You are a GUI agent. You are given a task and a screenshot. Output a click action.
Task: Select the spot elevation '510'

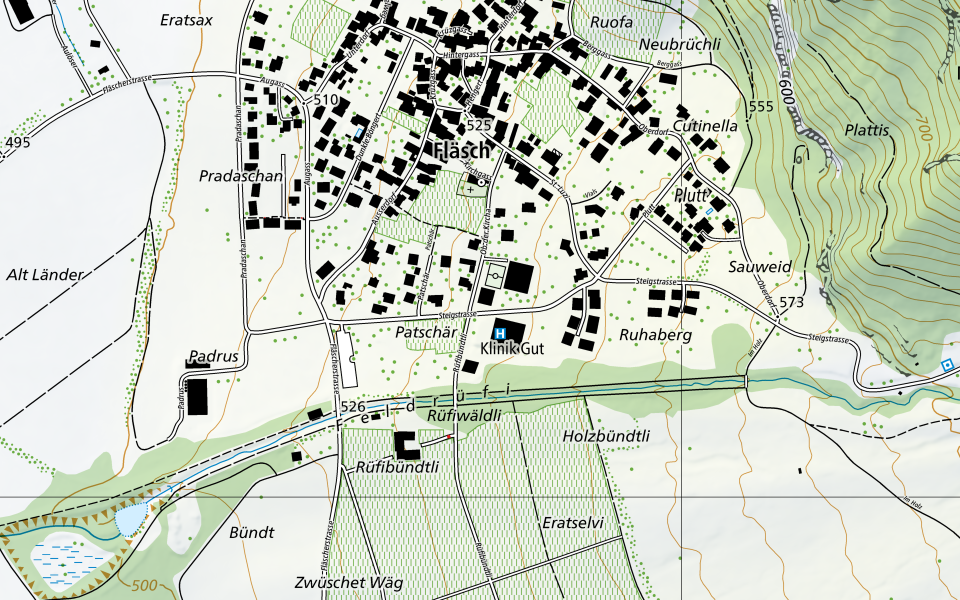click(x=325, y=100)
